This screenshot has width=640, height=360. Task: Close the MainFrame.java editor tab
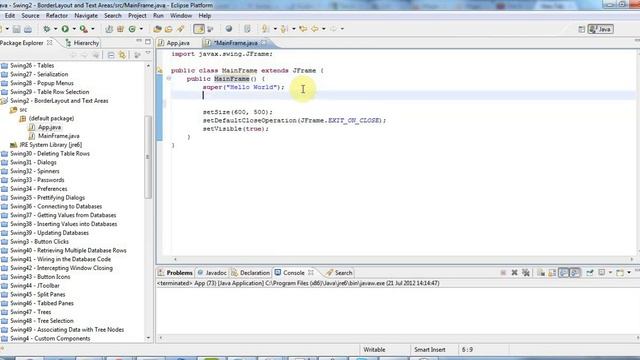point(264,42)
